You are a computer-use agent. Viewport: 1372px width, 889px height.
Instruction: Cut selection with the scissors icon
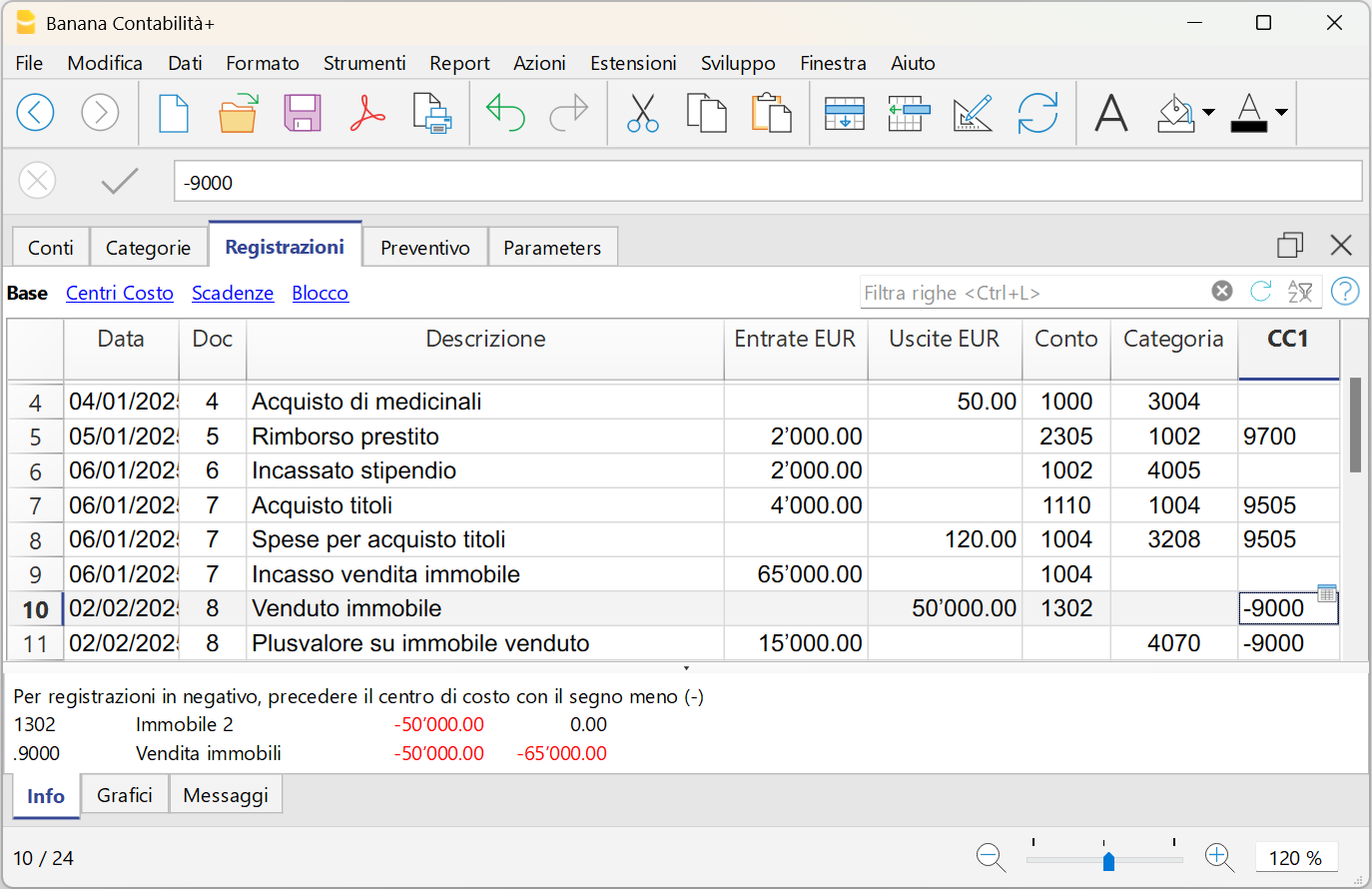(x=643, y=113)
